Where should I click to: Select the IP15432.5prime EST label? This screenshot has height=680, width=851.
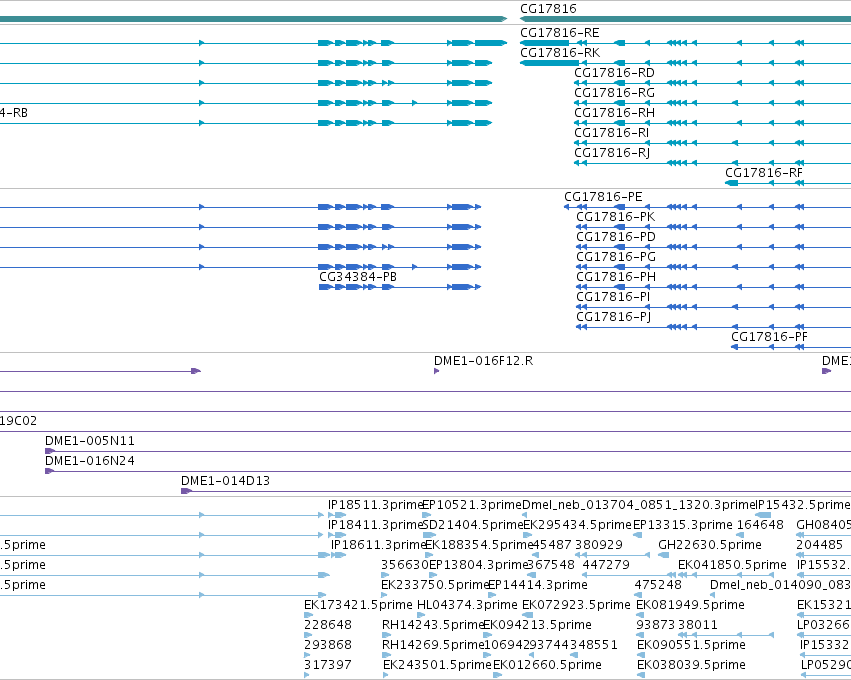tap(803, 505)
